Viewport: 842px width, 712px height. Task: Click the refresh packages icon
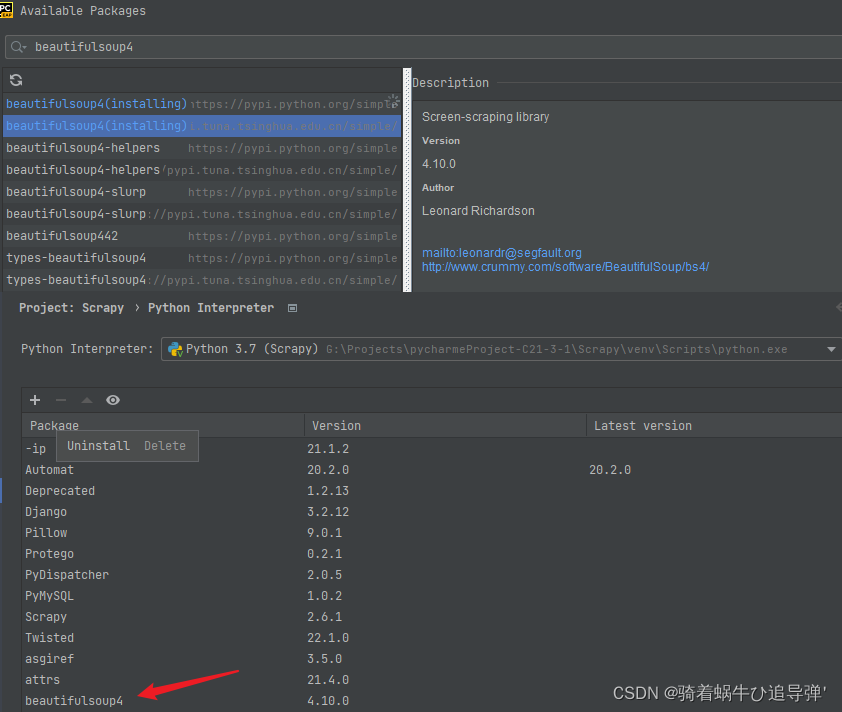tap(16, 80)
